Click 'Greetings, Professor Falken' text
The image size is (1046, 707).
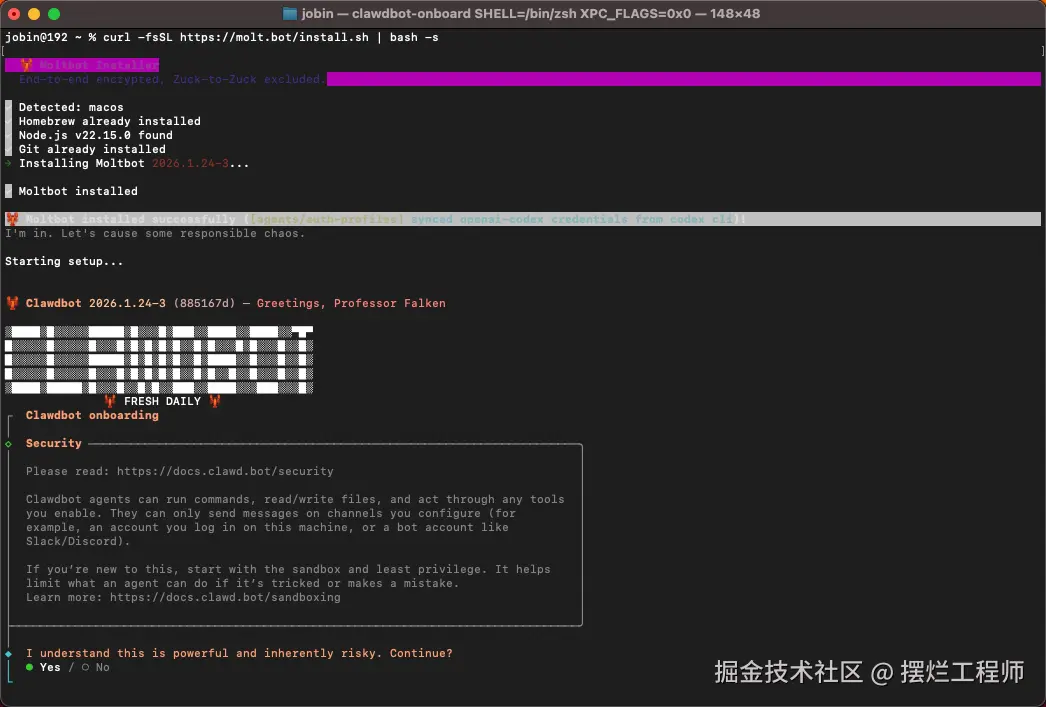(x=351, y=303)
